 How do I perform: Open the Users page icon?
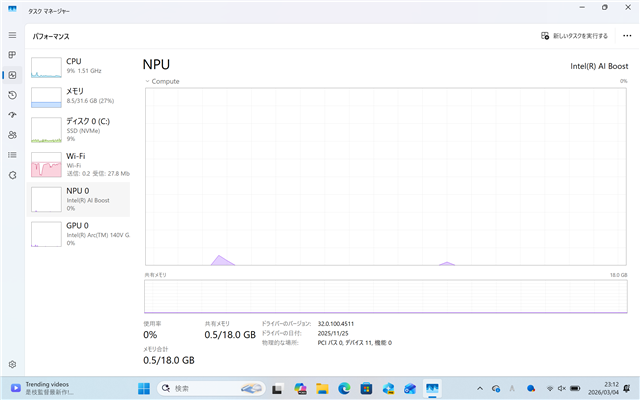(x=12, y=135)
